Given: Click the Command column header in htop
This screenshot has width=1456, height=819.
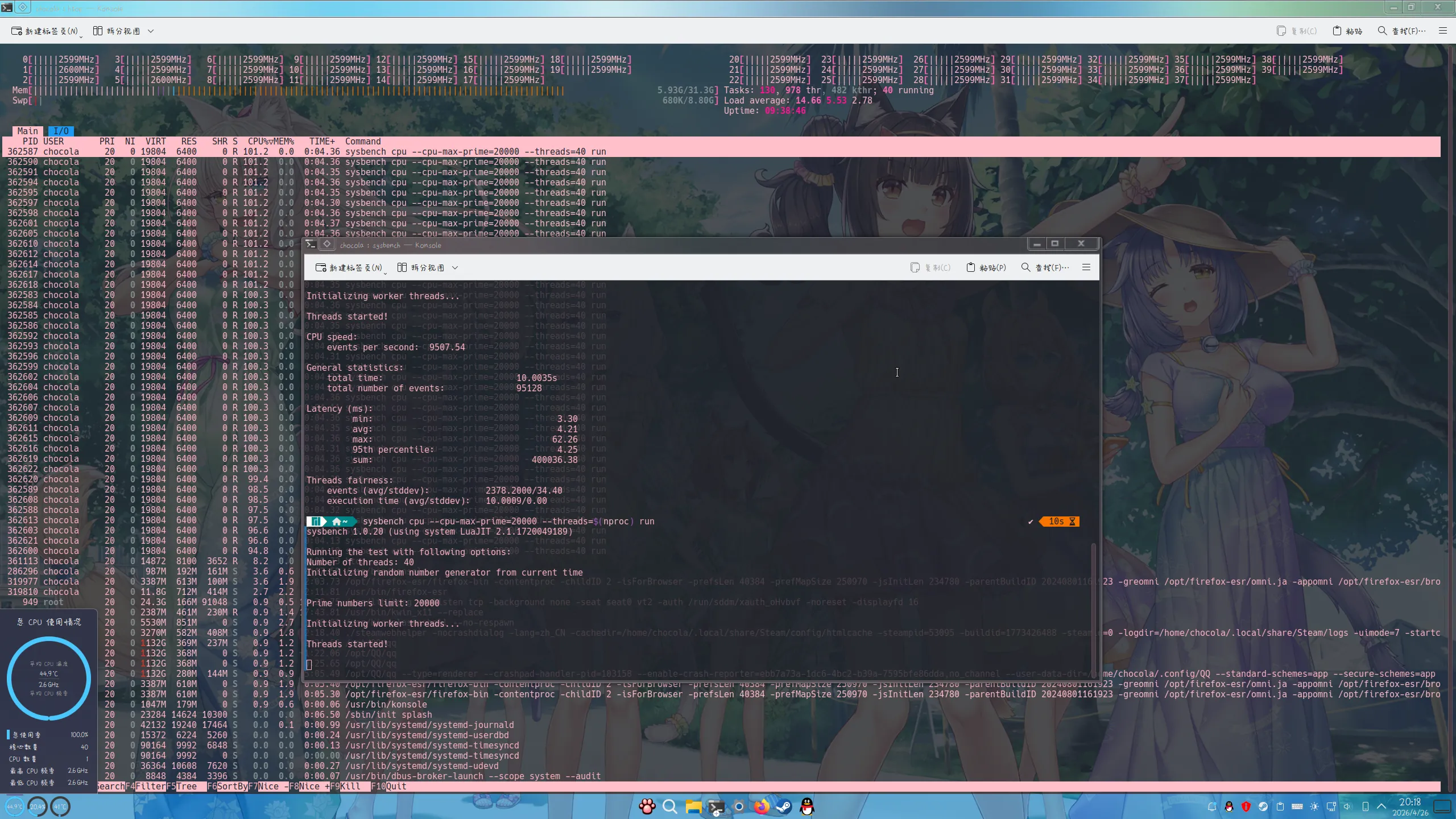Looking at the screenshot, I should (x=363, y=142).
